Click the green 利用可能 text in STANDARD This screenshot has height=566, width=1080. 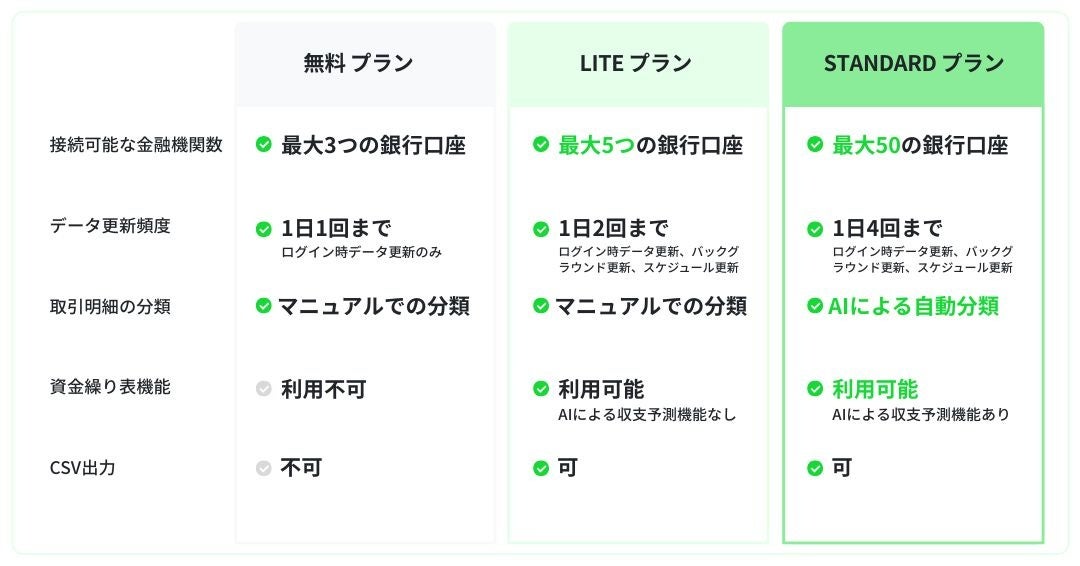pos(875,389)
